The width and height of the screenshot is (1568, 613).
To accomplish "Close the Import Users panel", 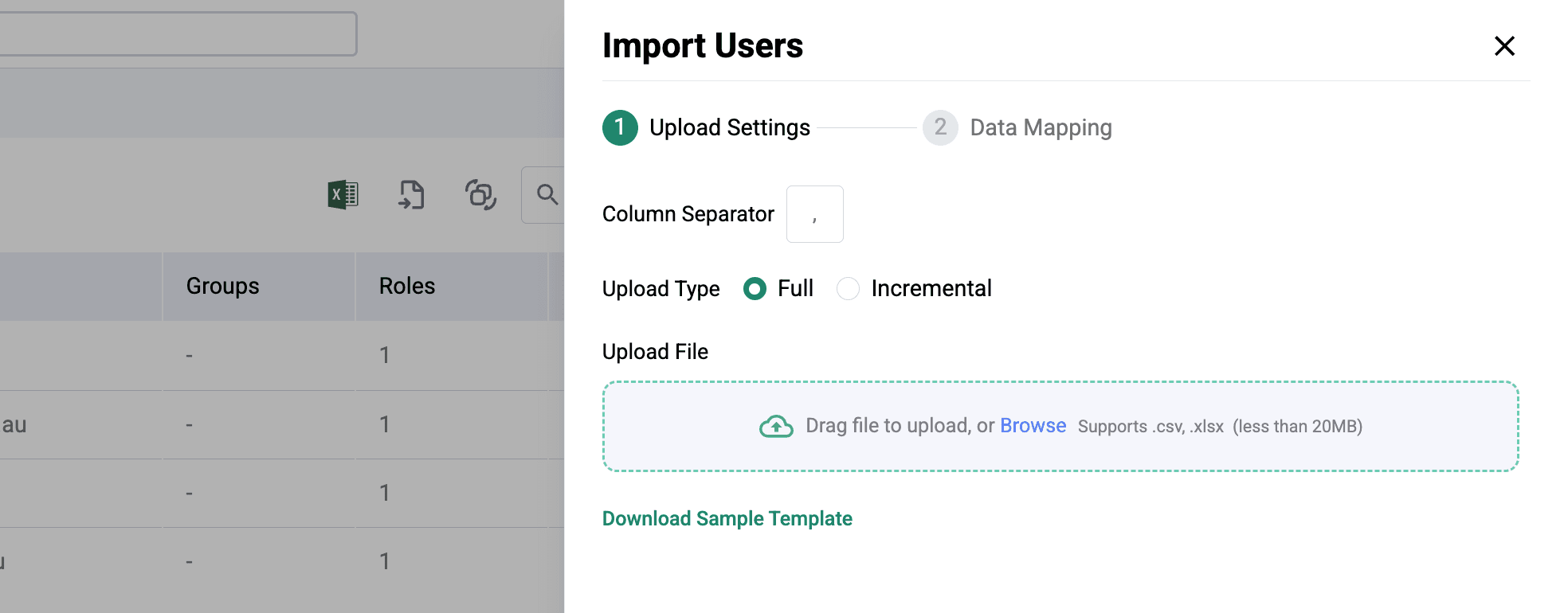I will [x=1504, y=46].
